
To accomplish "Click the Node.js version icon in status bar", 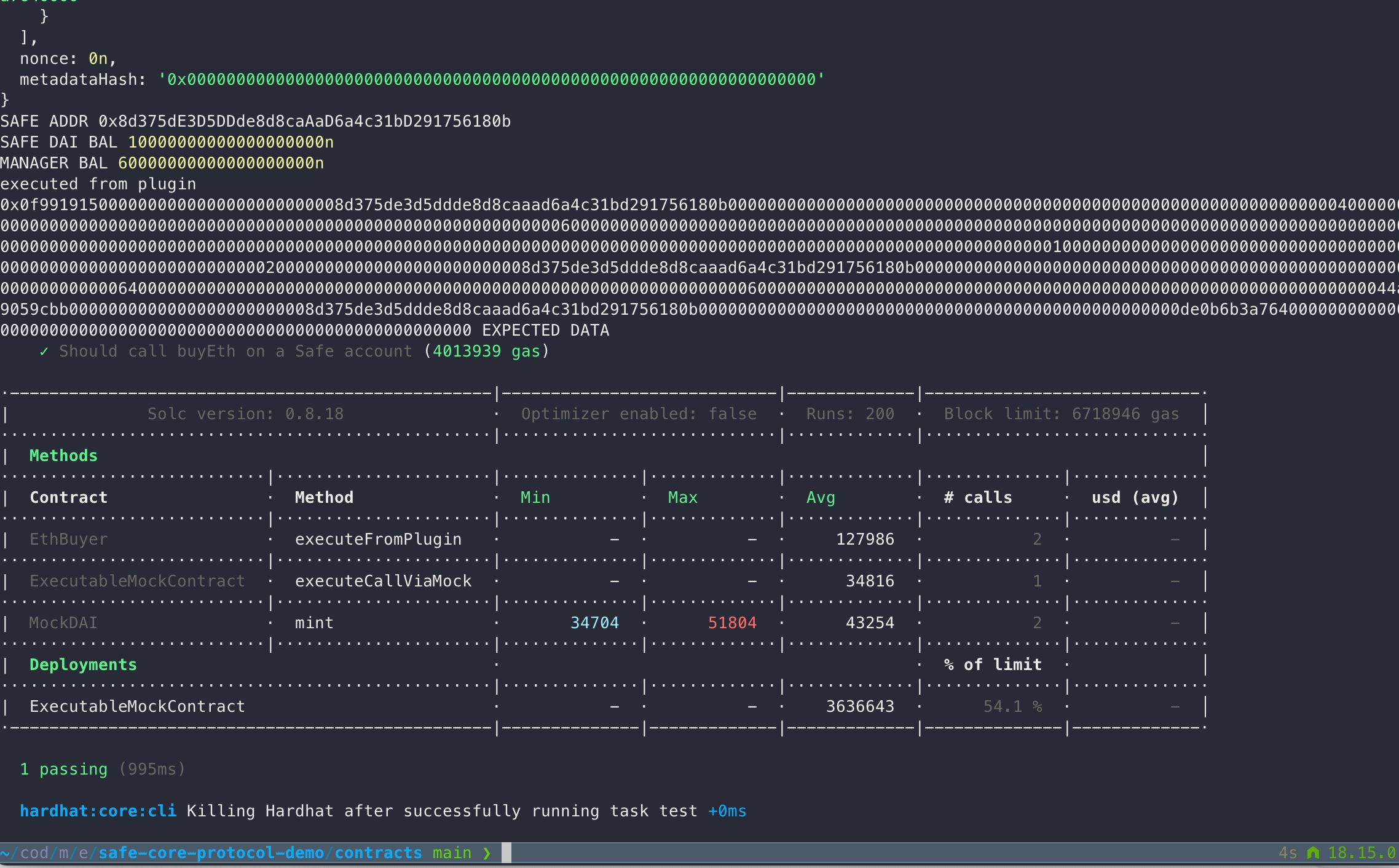I will coord(1314,853).
